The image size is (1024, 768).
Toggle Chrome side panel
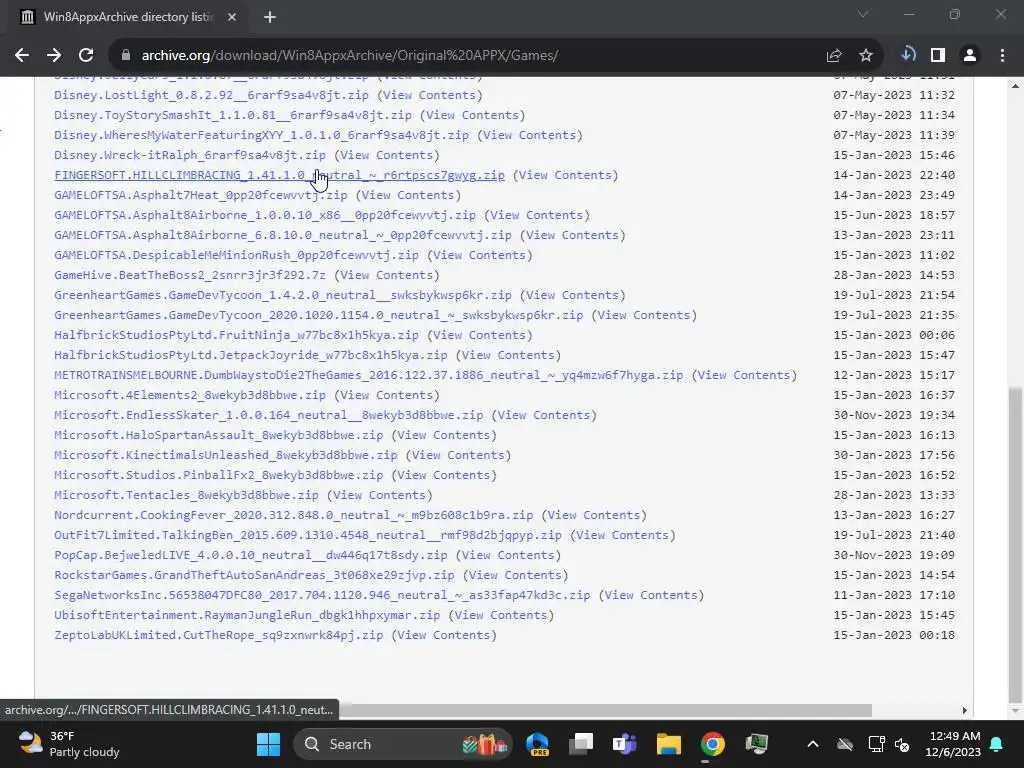click(x=938, y=56)
